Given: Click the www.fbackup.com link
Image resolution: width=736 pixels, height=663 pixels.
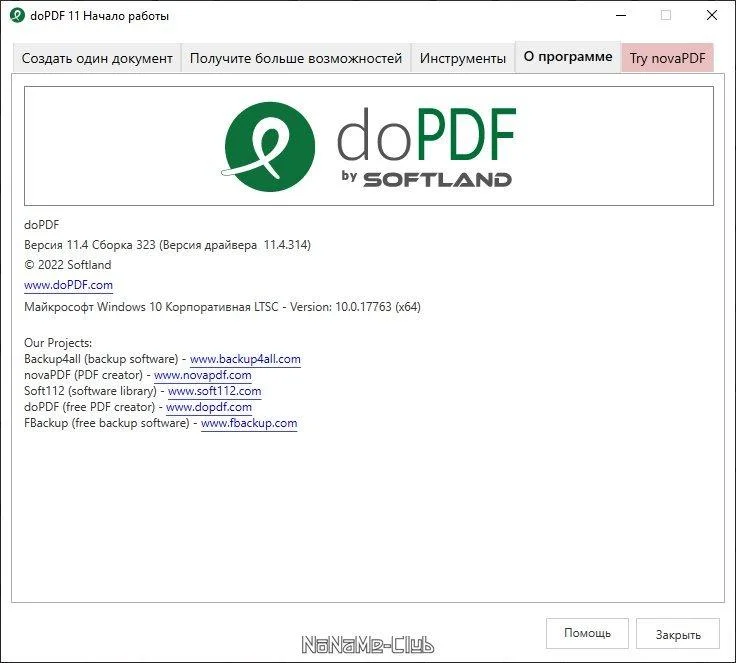Looking at the screenshot, I should tap(249, 423).
